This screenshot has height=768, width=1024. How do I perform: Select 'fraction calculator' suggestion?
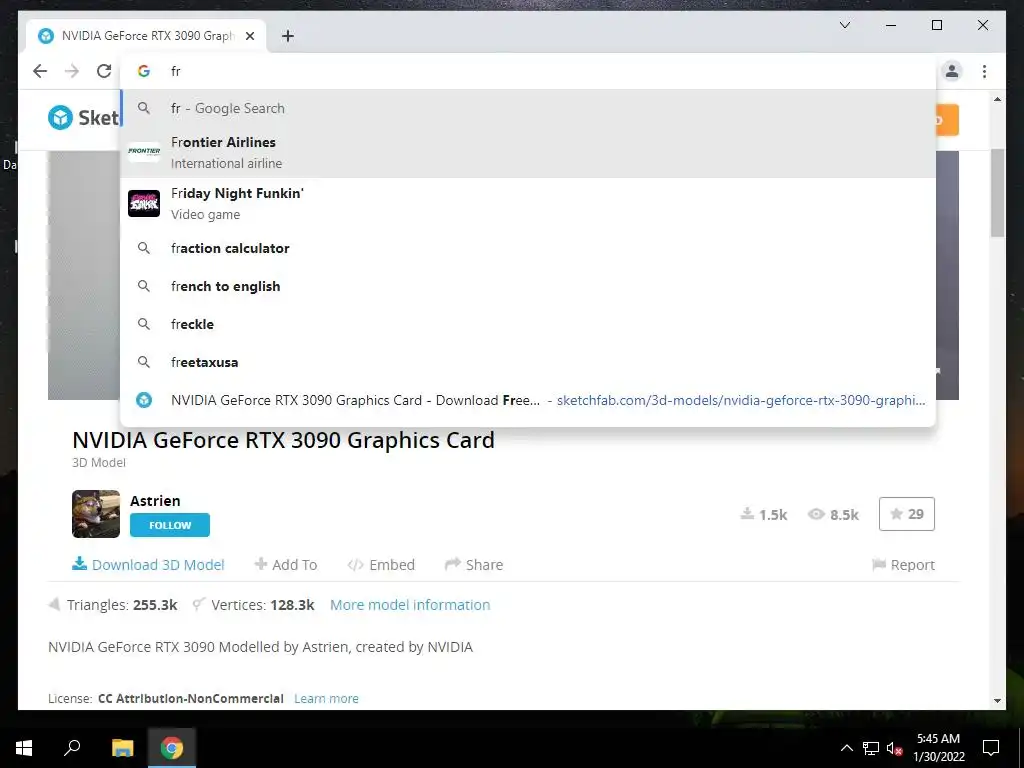pyautogui.click(x=528, y=248)
